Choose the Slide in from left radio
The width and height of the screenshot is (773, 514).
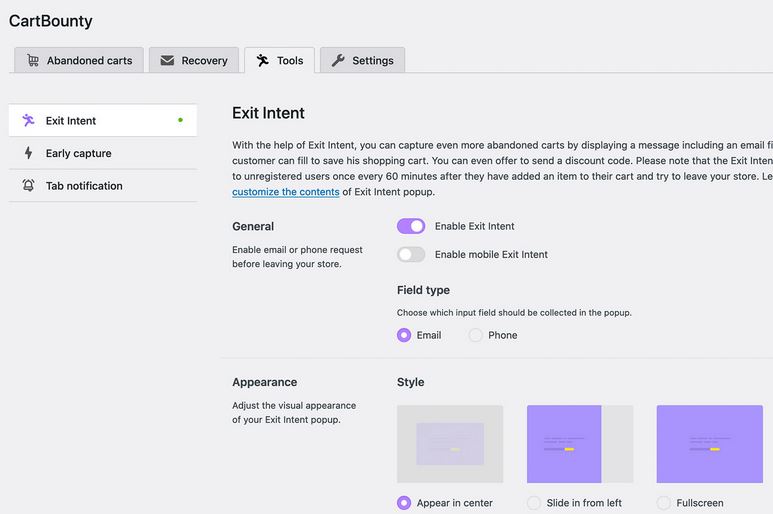tap(533, 503)
